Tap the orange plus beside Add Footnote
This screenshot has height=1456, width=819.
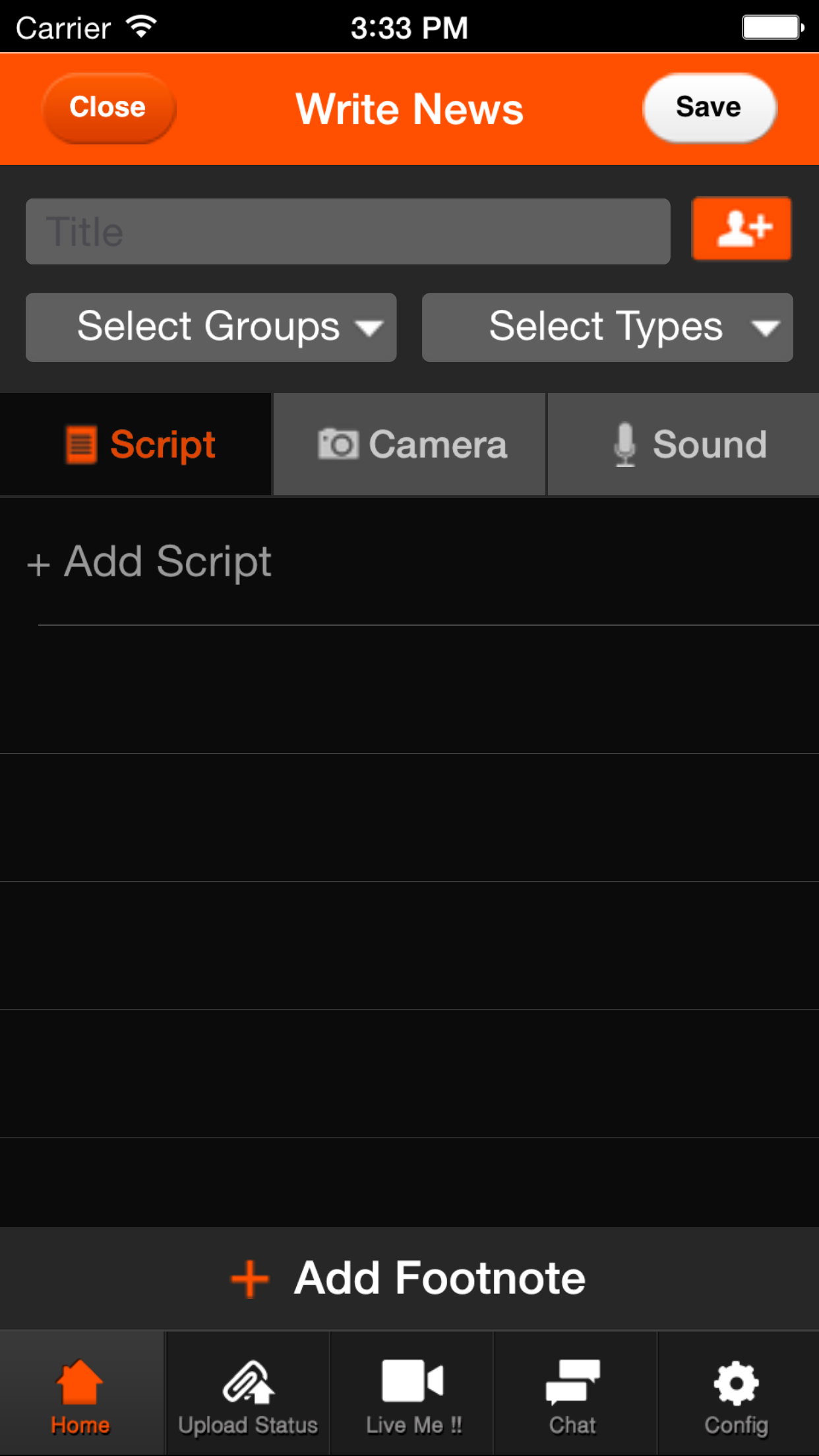tap(250, 1279)
